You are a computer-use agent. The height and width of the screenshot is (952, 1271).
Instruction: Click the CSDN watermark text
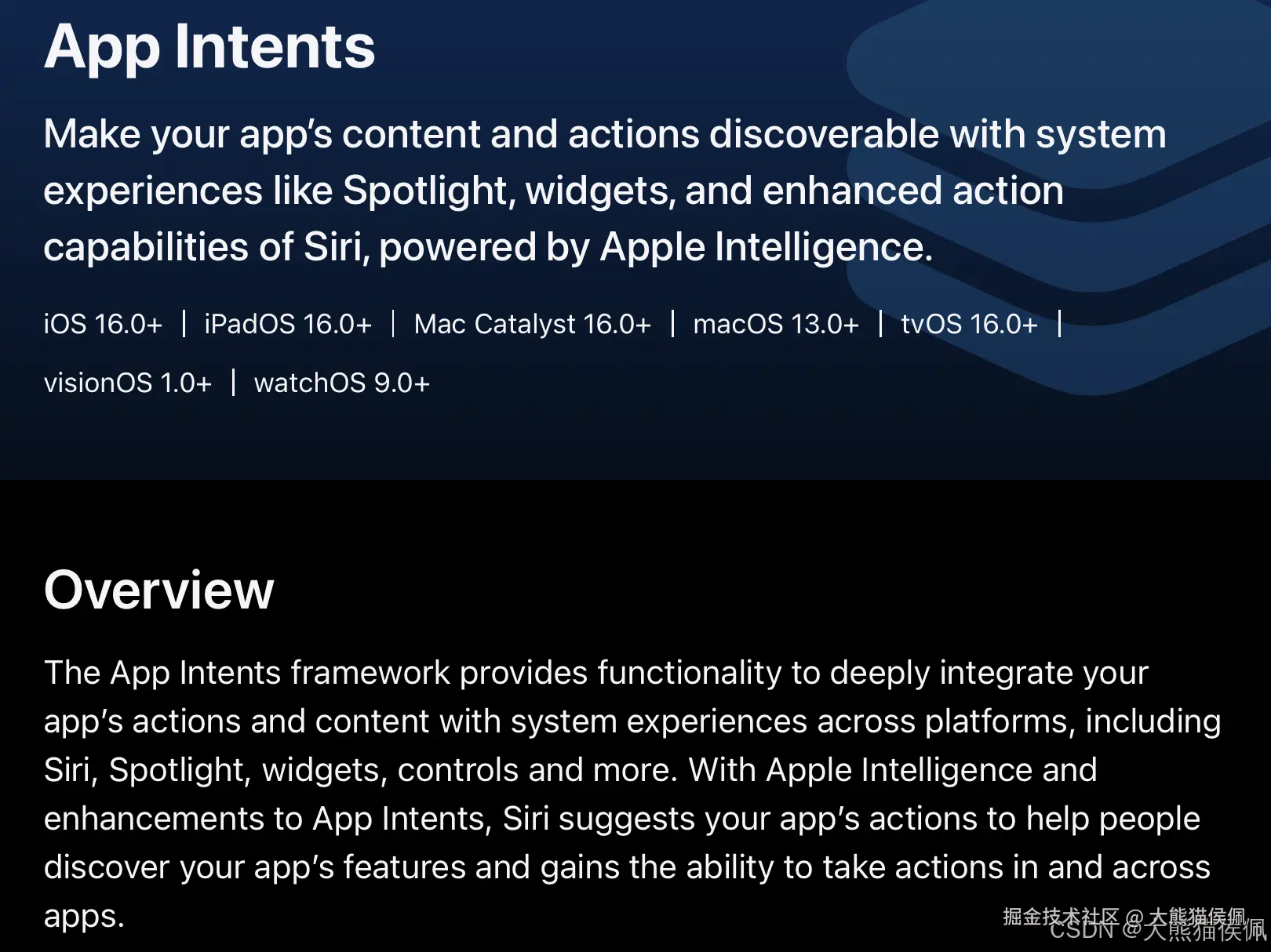(x=1081, y=931)
